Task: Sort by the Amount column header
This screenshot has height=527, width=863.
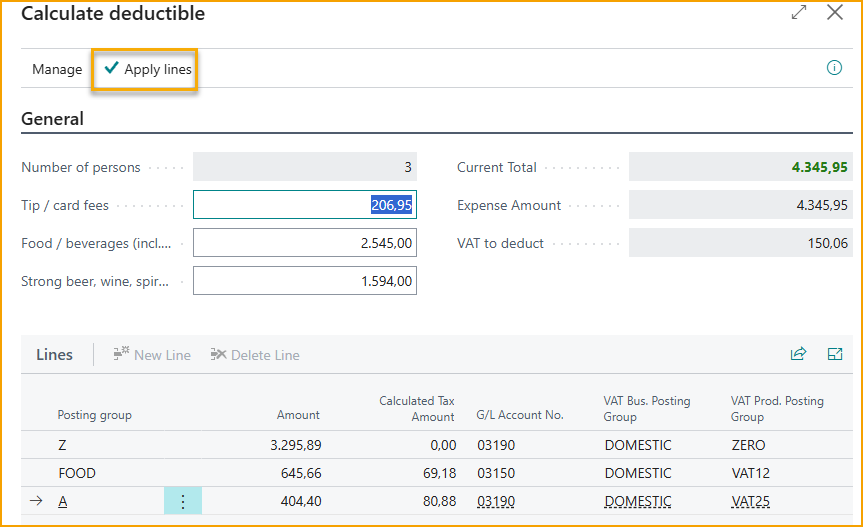Action: coord(298,415)
